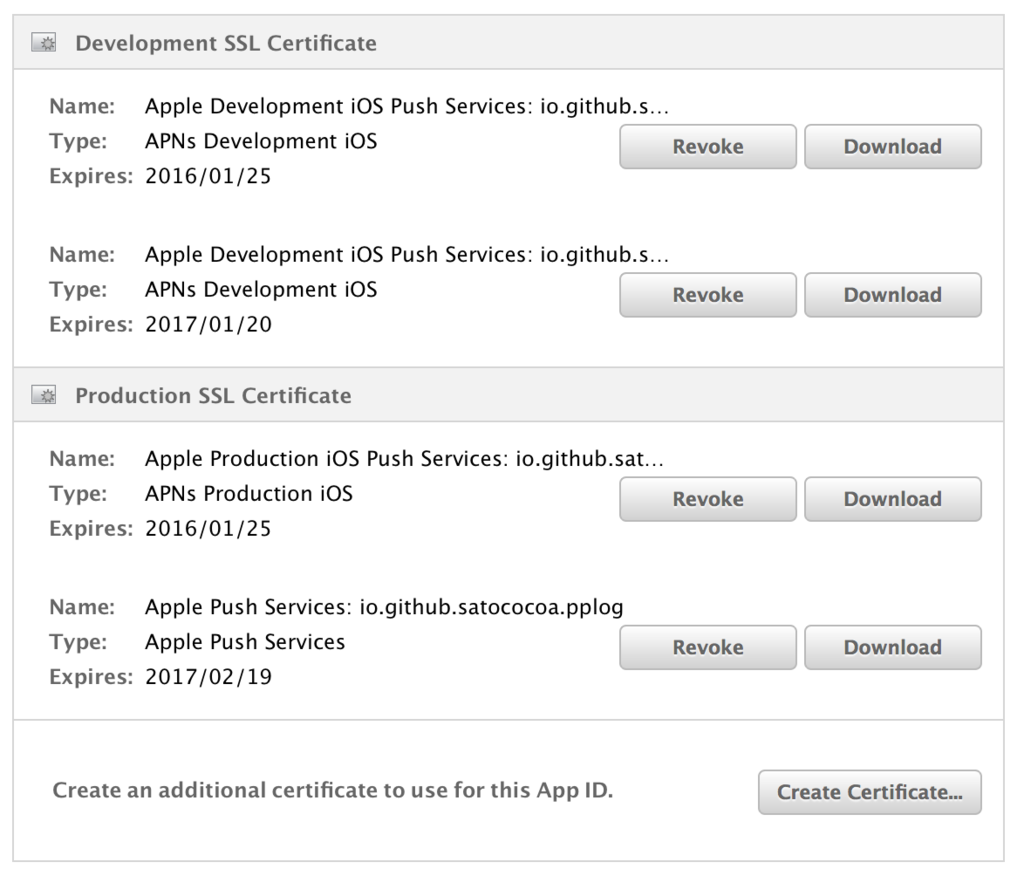Viewport: 1024px width, 876px height.
Task: Click the "Create an additional certificate" description text
Action: (x=332, y=791)
